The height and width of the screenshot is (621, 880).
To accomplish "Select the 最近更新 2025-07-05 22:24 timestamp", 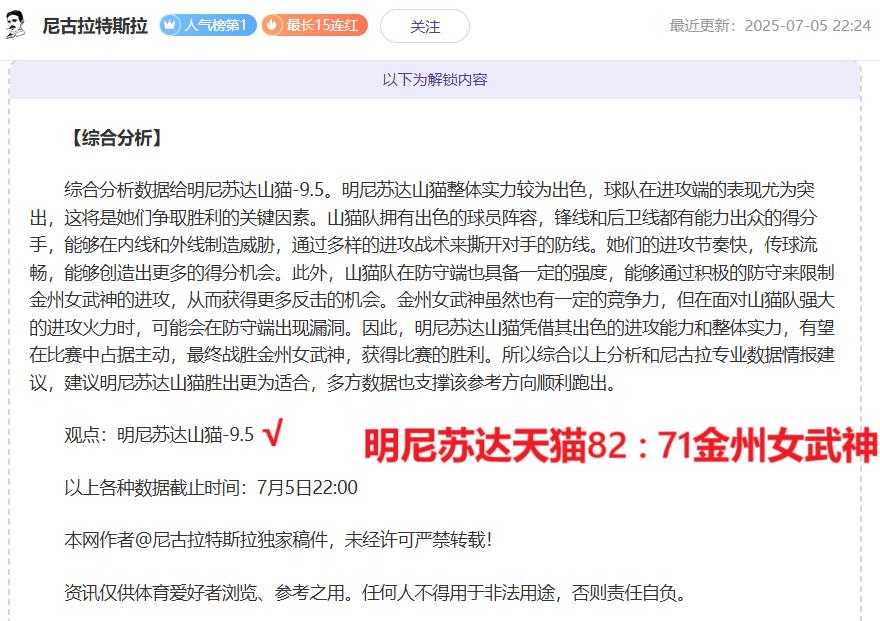I will 770,26.
